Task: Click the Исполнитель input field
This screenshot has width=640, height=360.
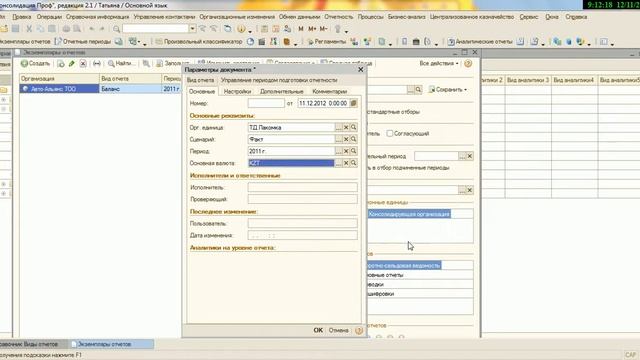Action: pyautogui.click(x=302, y=187)
